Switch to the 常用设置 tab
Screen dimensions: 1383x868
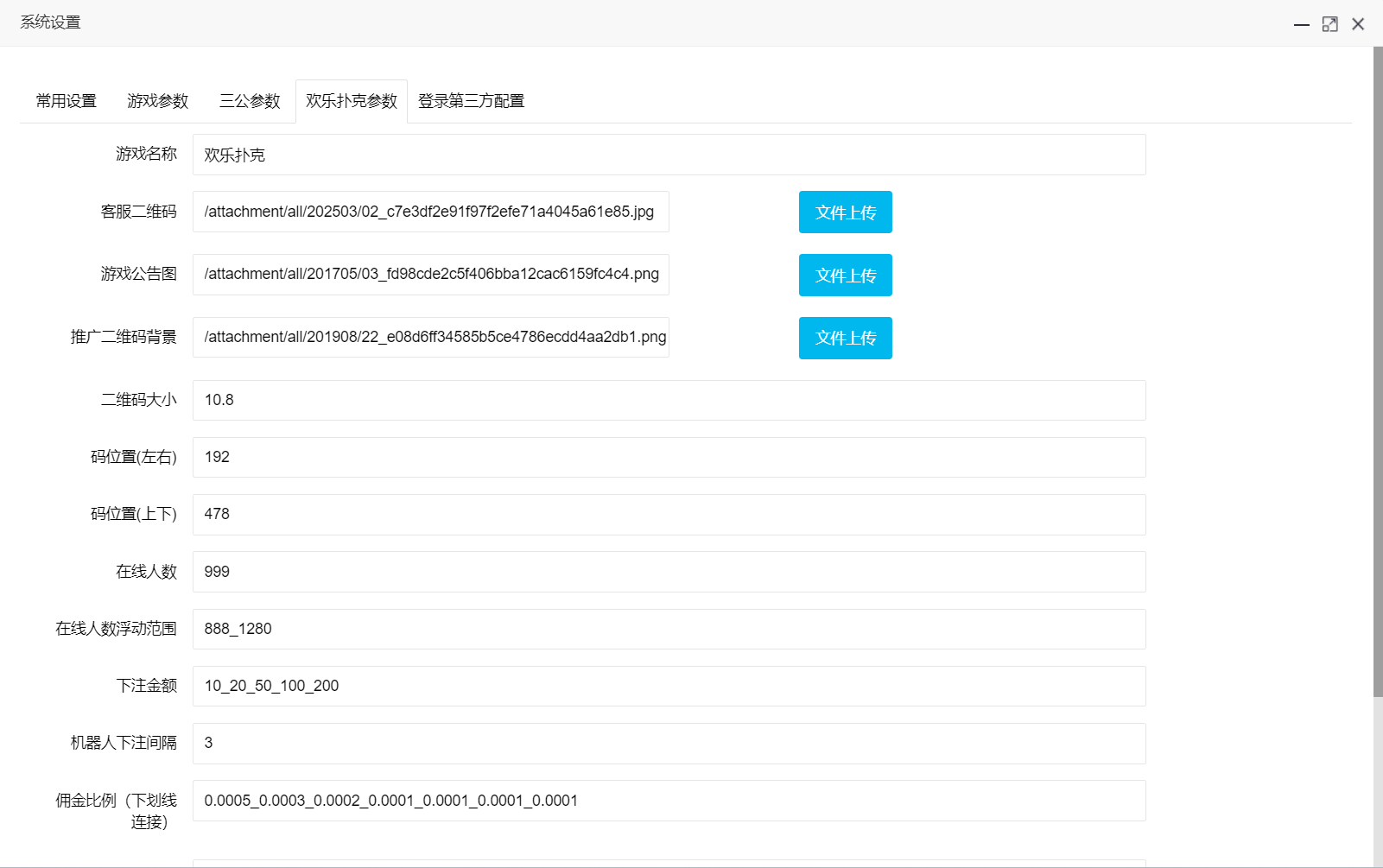coord(64,101)
